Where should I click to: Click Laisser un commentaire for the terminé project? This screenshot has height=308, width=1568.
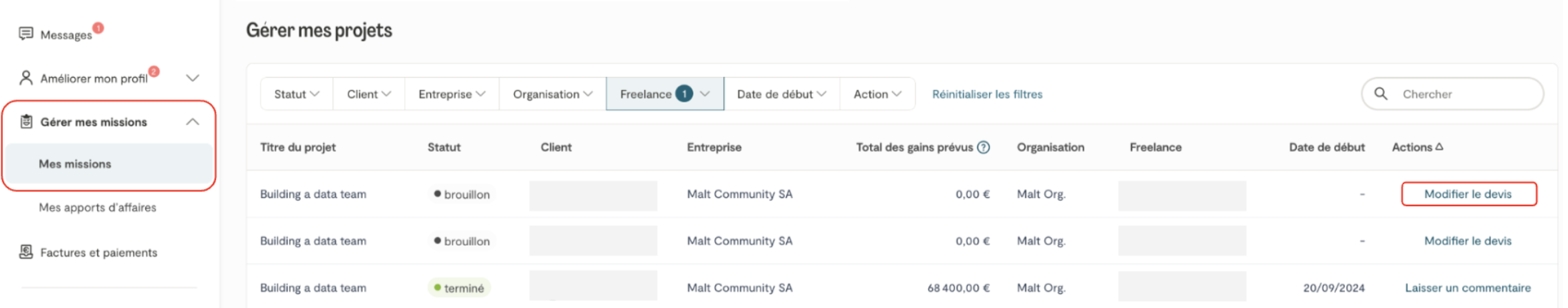tap(1468, 287)
